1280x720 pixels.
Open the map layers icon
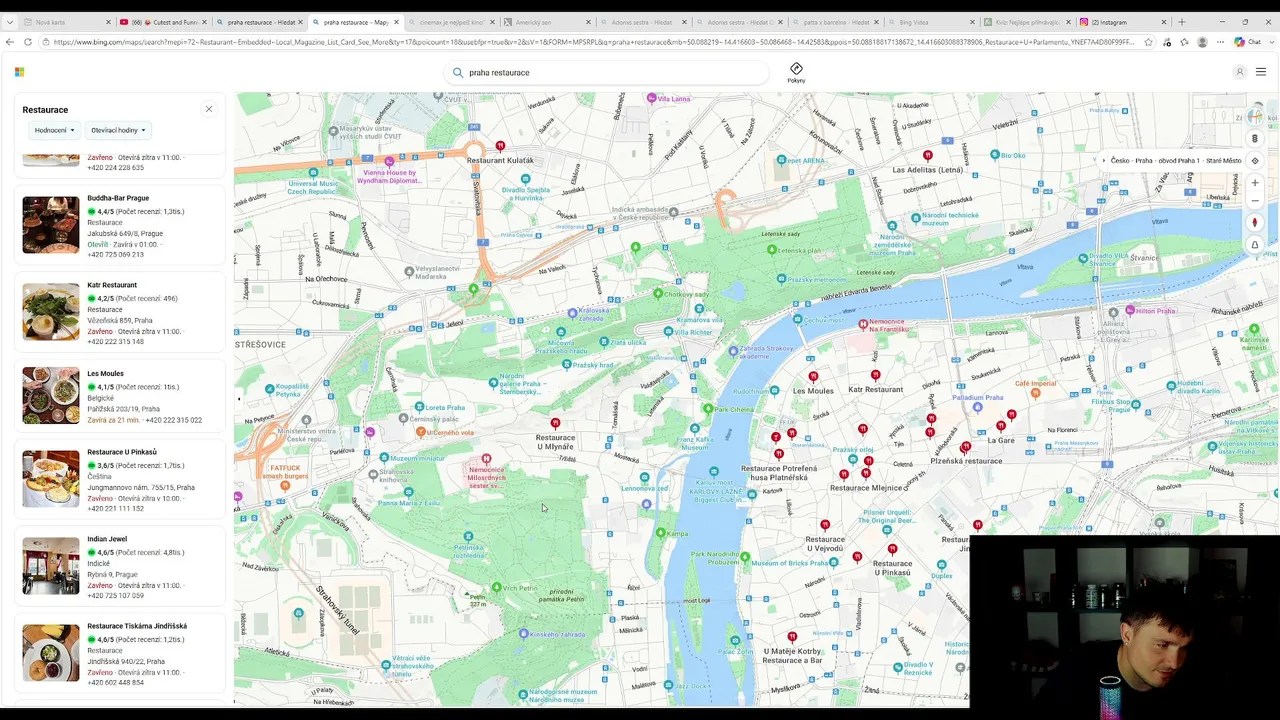(x=1255, y=139)
